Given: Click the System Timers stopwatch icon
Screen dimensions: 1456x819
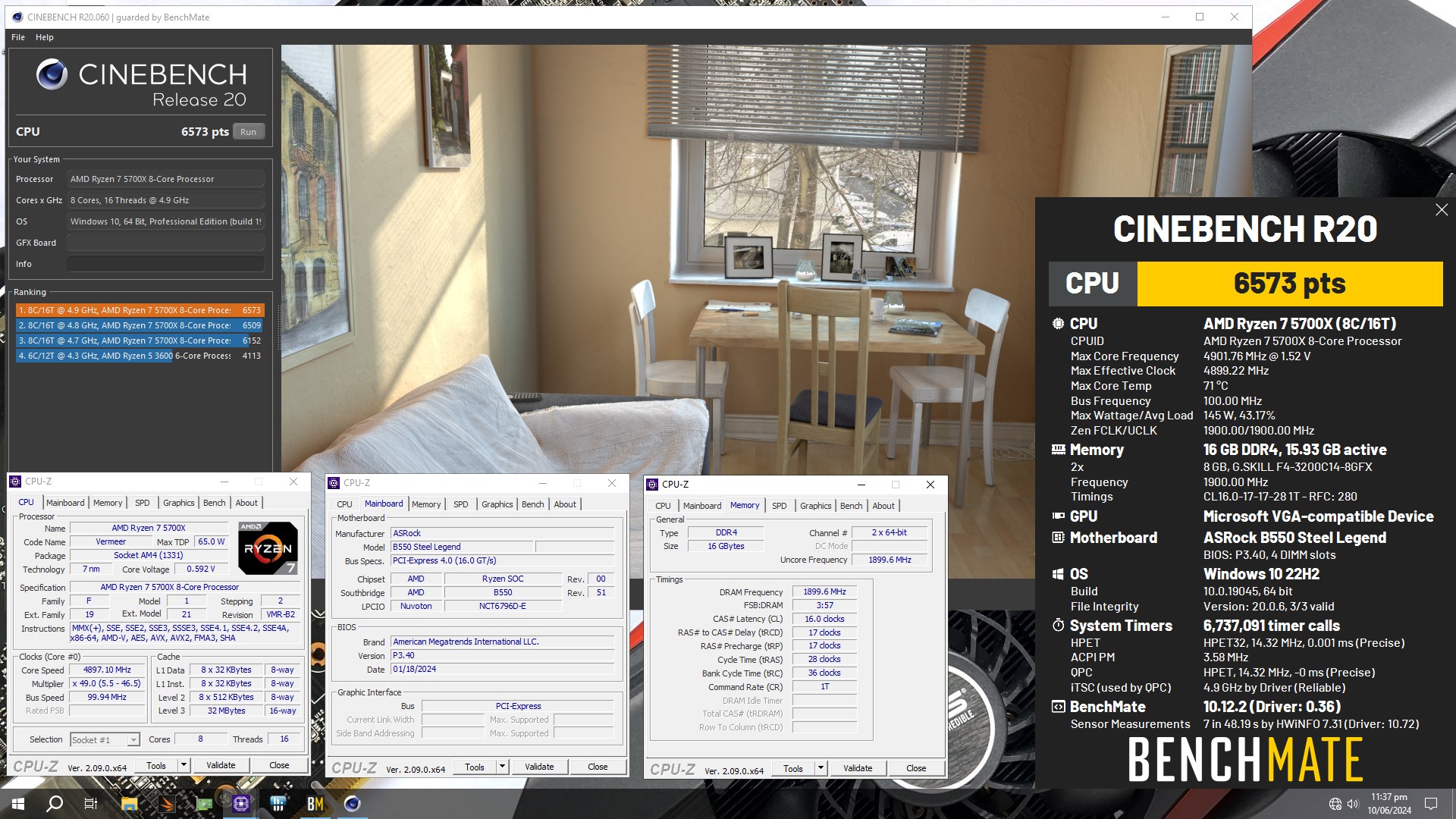Looking at the screenshot, I should pos(1058,626).
